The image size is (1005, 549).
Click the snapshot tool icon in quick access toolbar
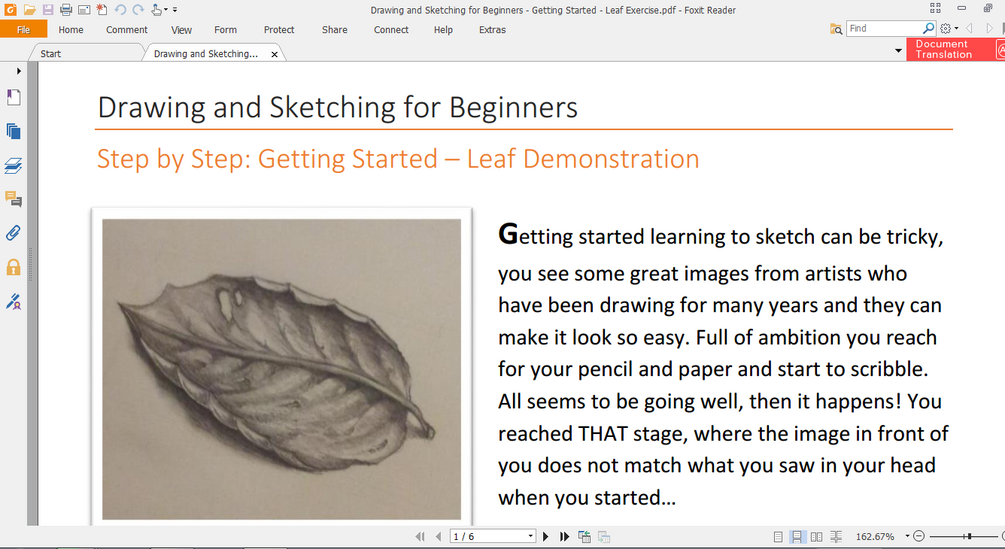[x=84, y=10]
